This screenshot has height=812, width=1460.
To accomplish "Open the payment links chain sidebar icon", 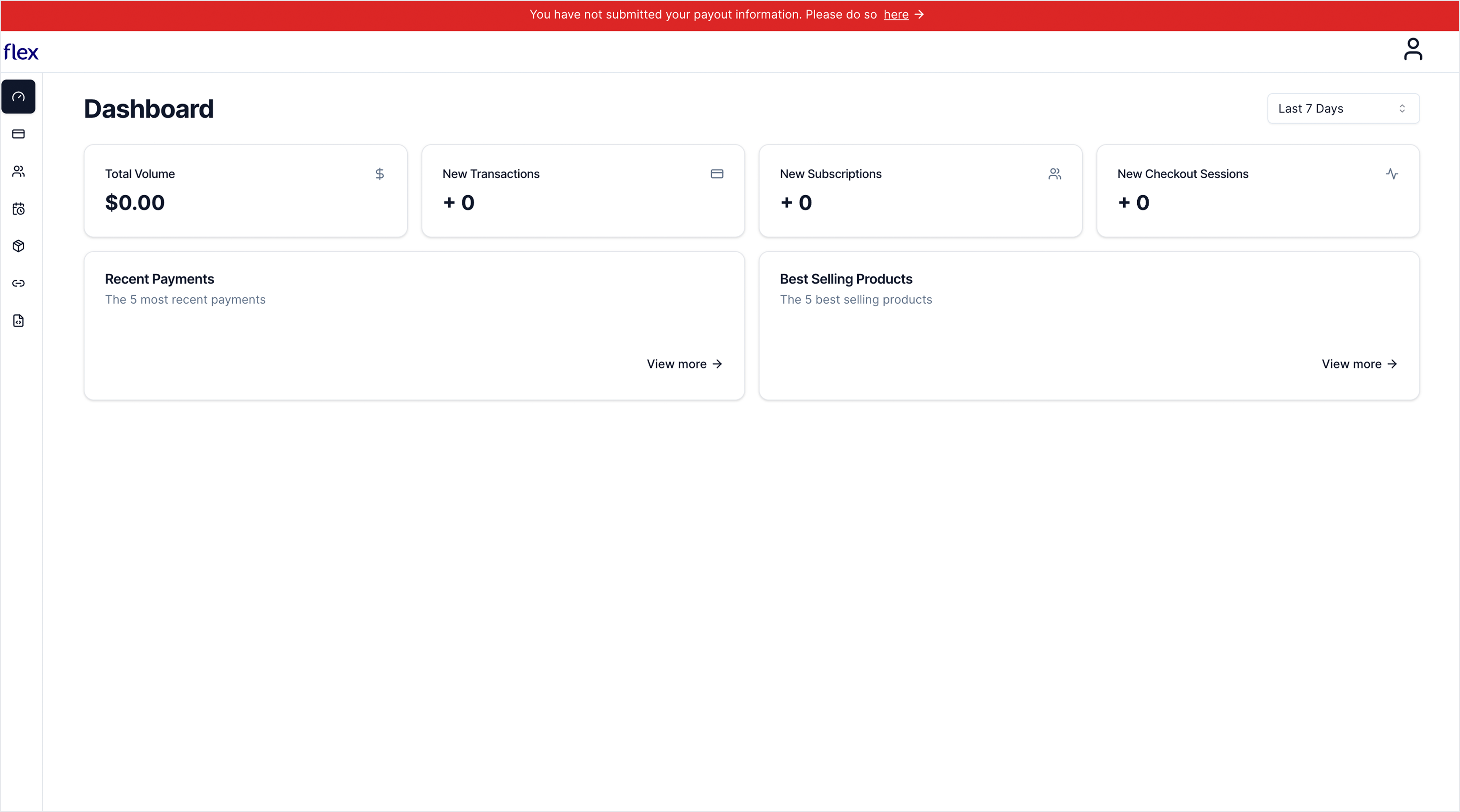I will [18, 283].
